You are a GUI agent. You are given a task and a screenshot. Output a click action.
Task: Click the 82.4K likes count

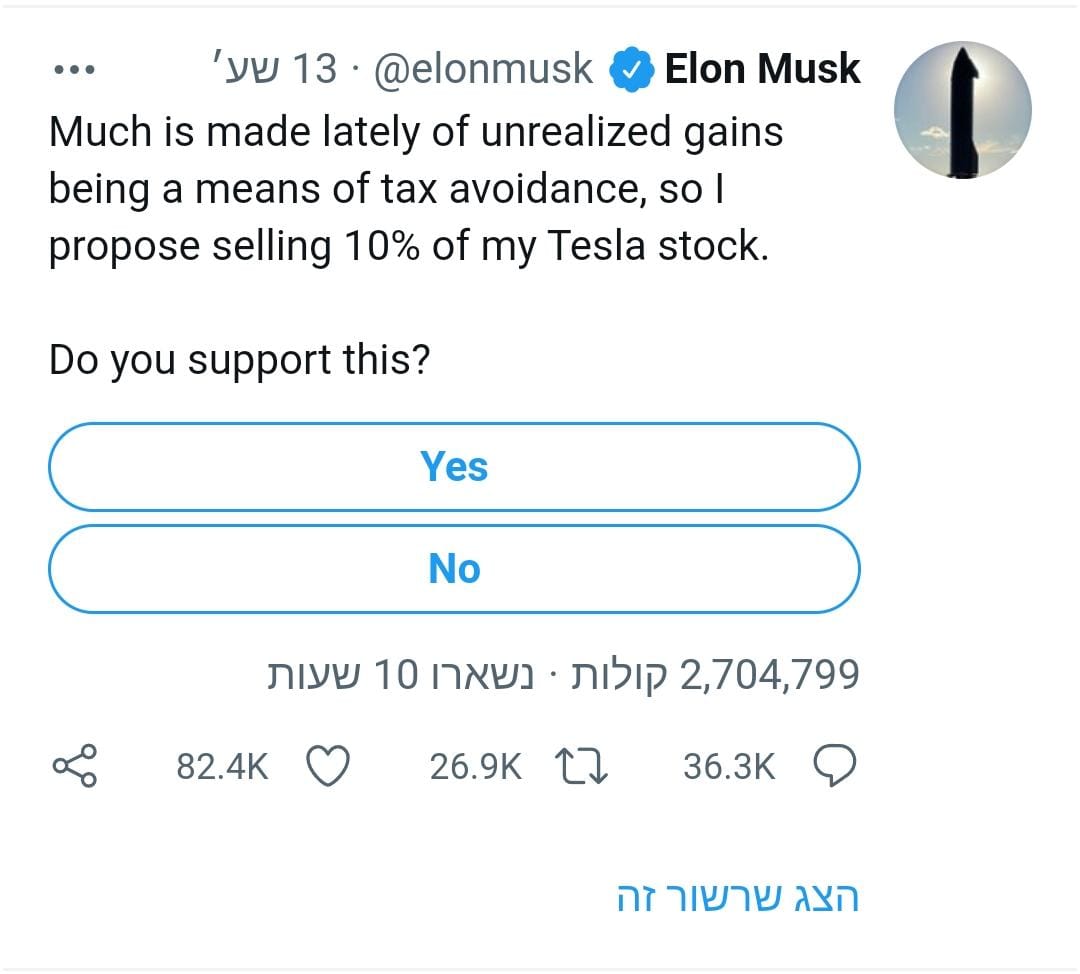pyautogui.click(x=222, y=767)
